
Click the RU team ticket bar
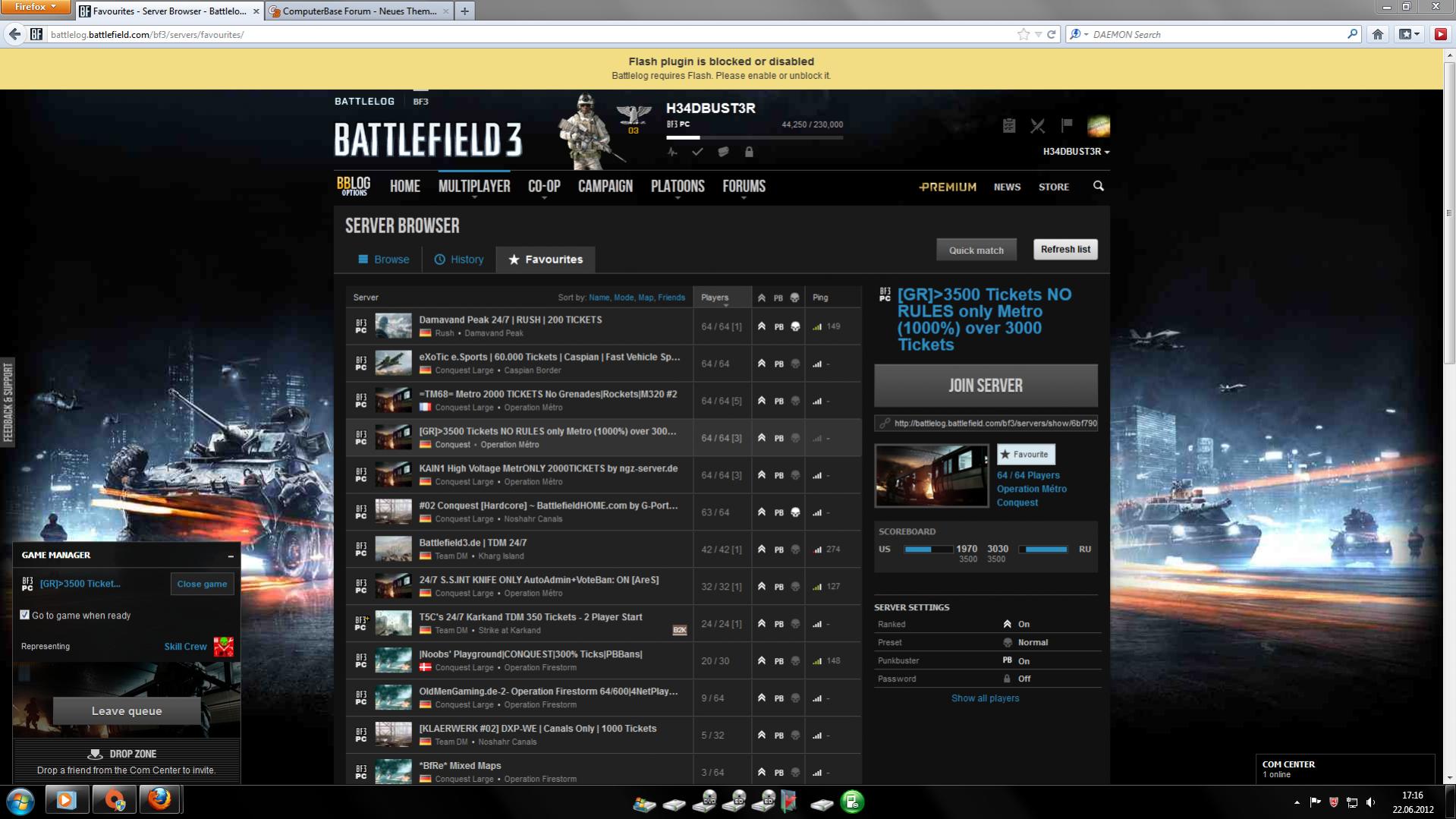tap(1043, 549)
